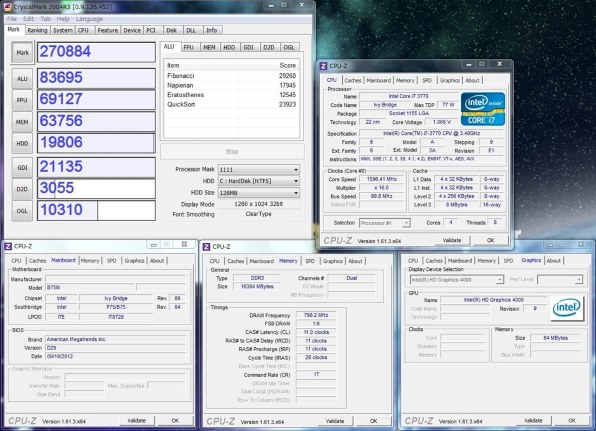Click the Intel Core i7 logo badge

483,109
